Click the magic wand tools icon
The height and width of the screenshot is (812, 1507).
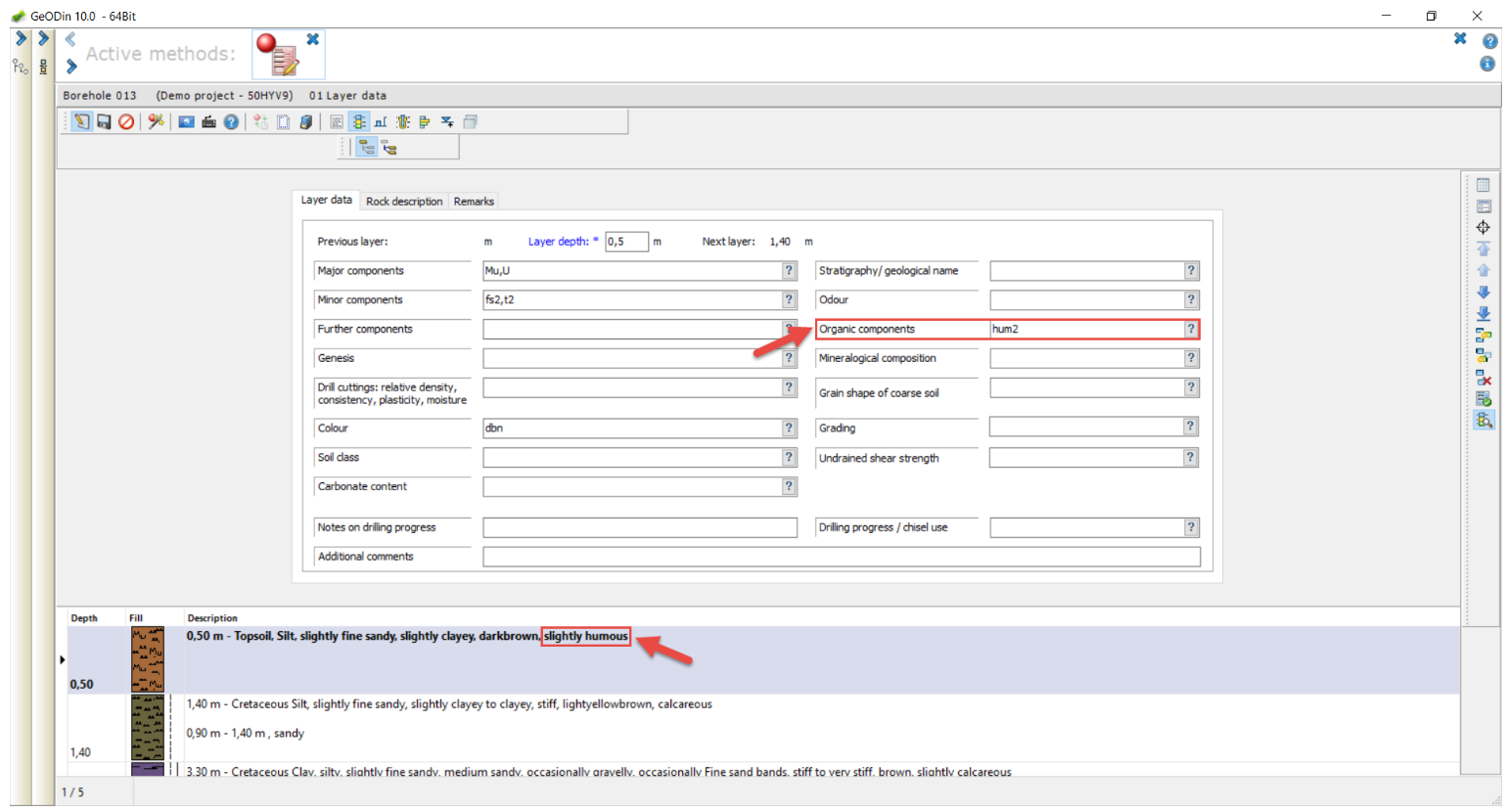(156, 122)
